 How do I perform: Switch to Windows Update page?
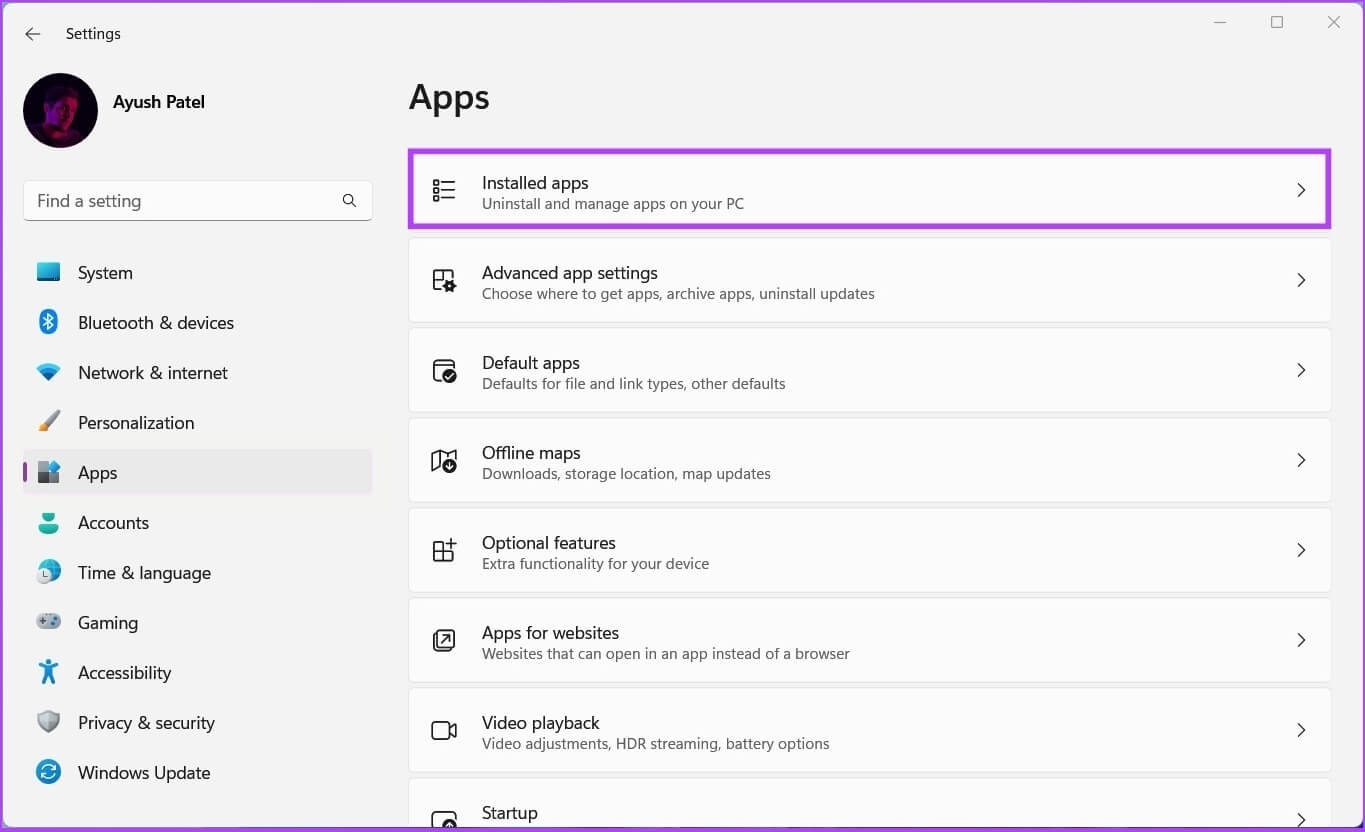143,773
